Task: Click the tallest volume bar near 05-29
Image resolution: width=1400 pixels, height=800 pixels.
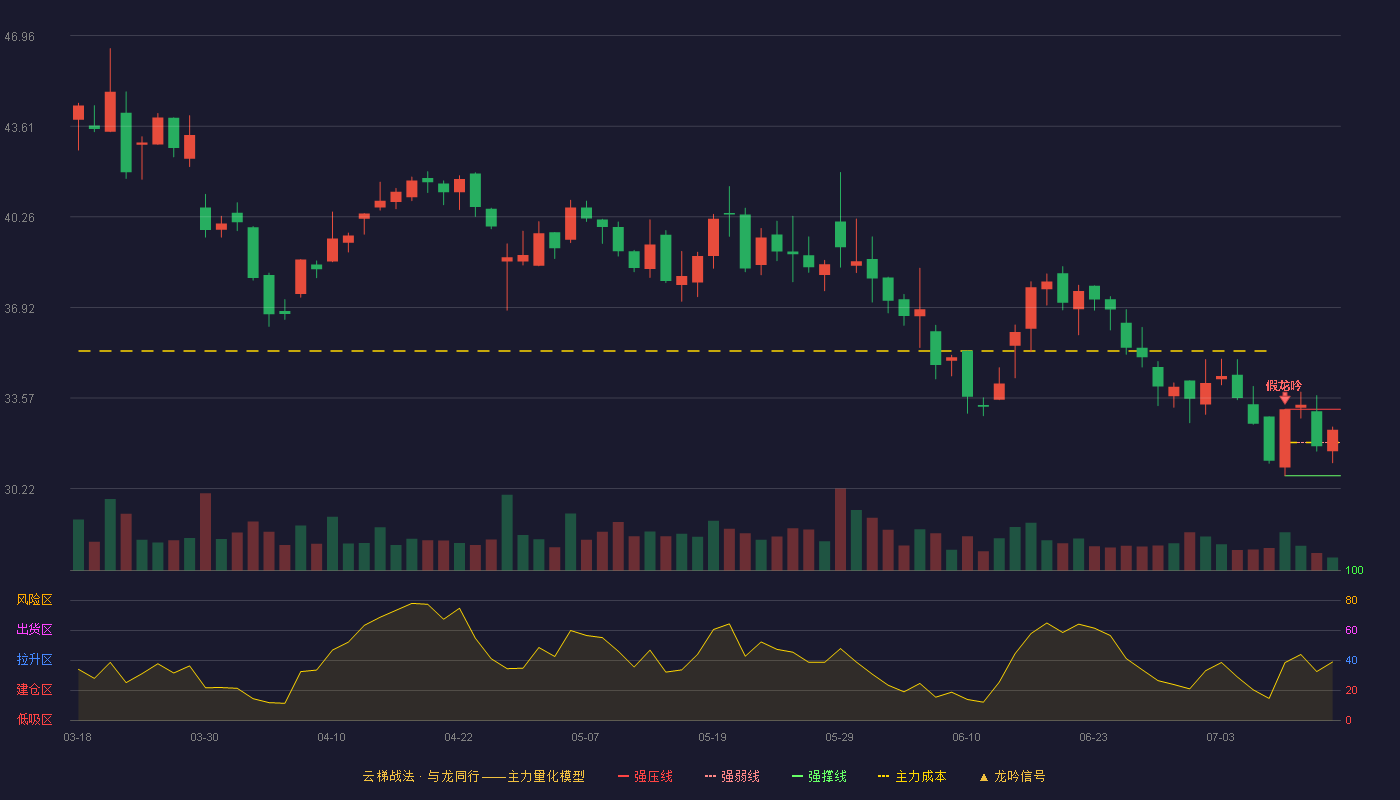Action: [x=840, y=529]
